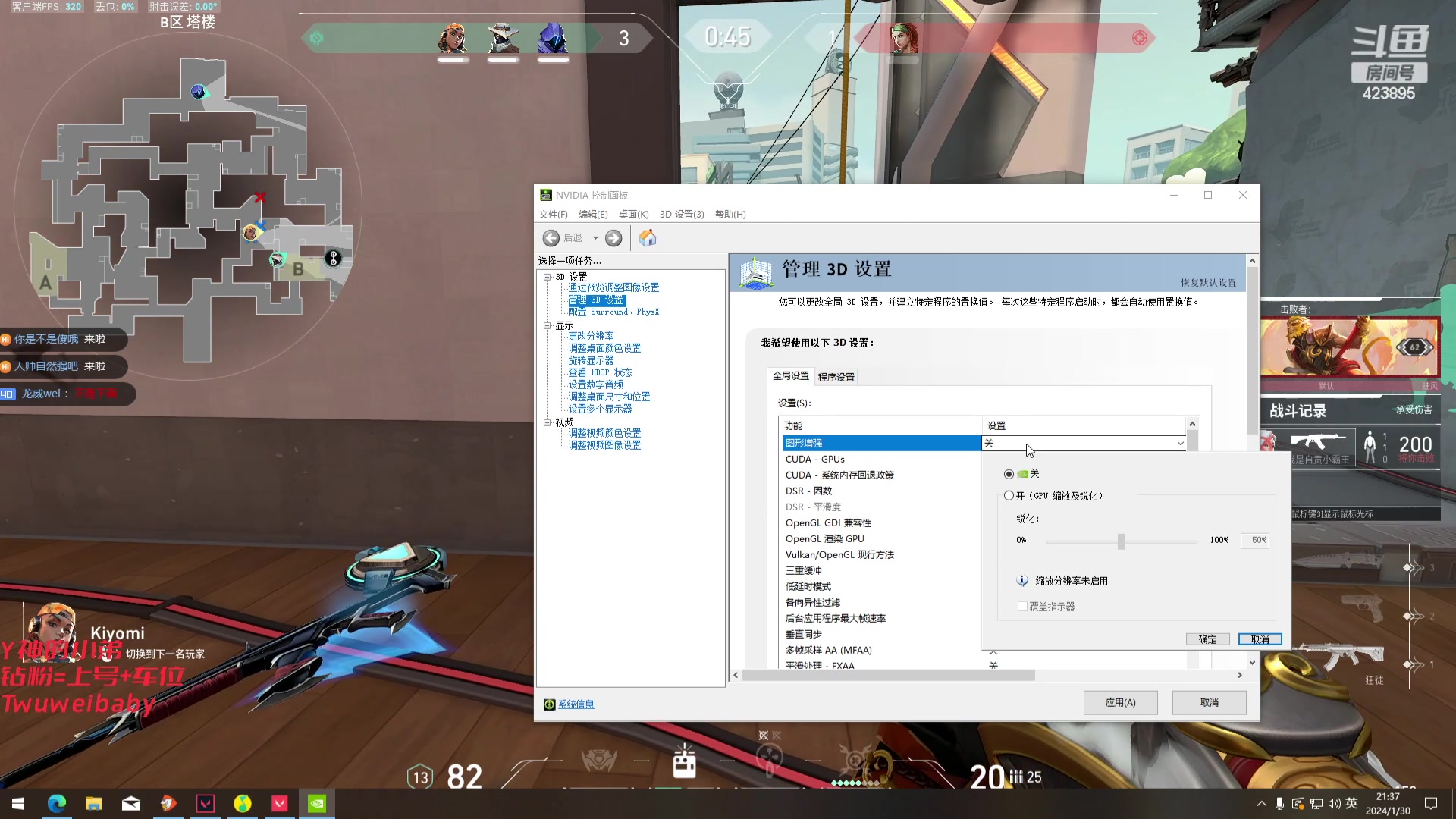Switch to NVIDIA Control Panel taskbar icon

[x=317, y=804]
